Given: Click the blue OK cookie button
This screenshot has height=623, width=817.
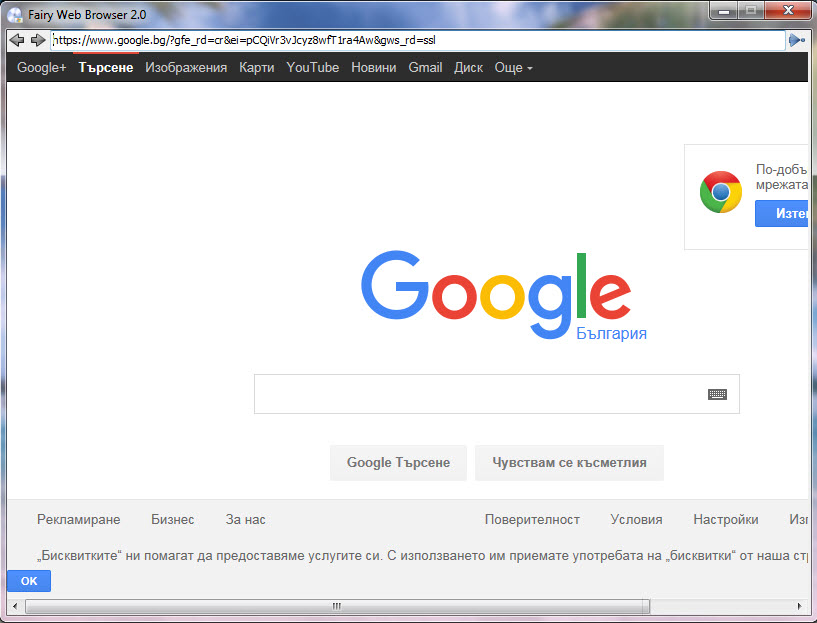Looking at the screenshot, I should [29, 581].
